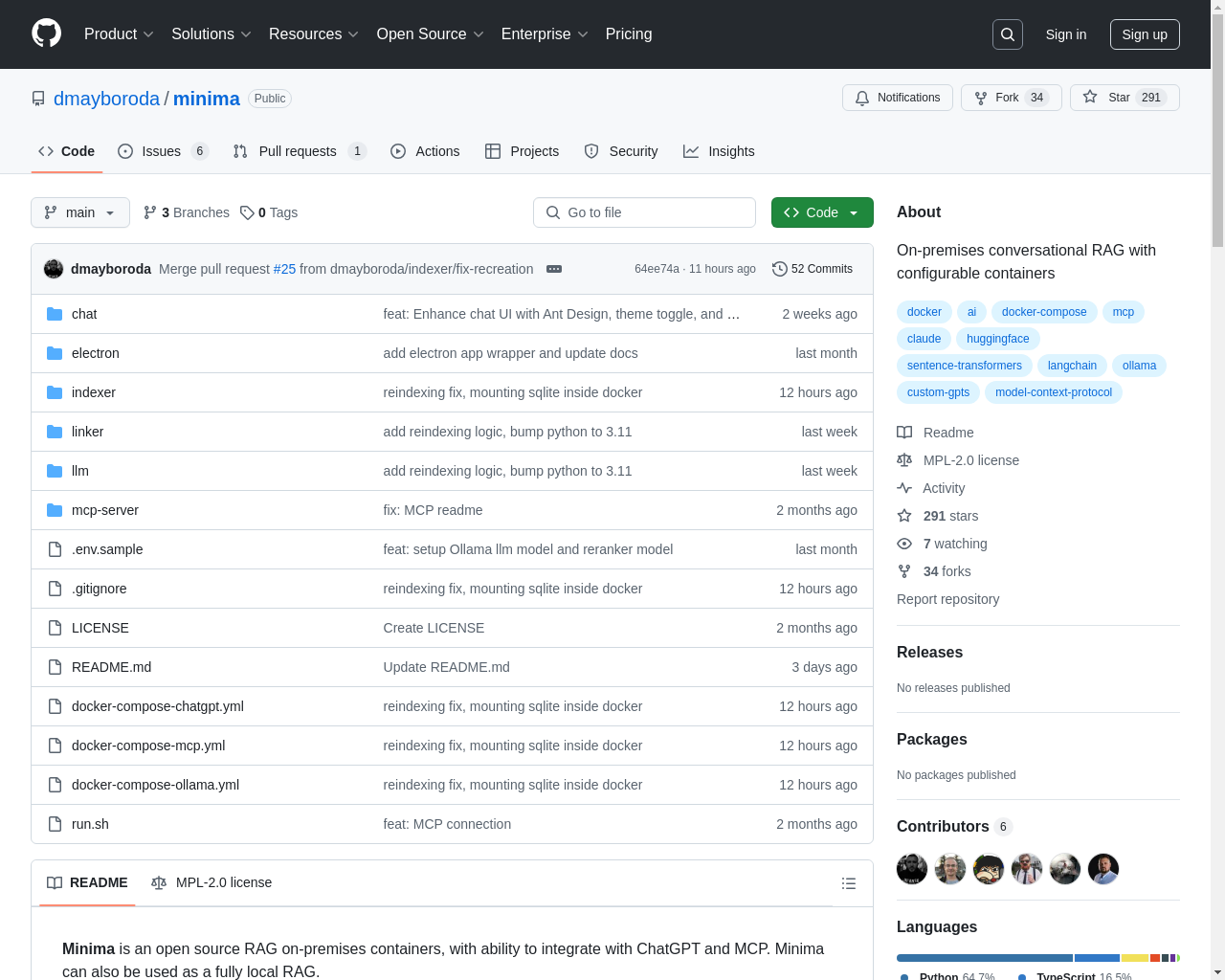Click the TypeScript segment of languages bar

(1097, 958)
